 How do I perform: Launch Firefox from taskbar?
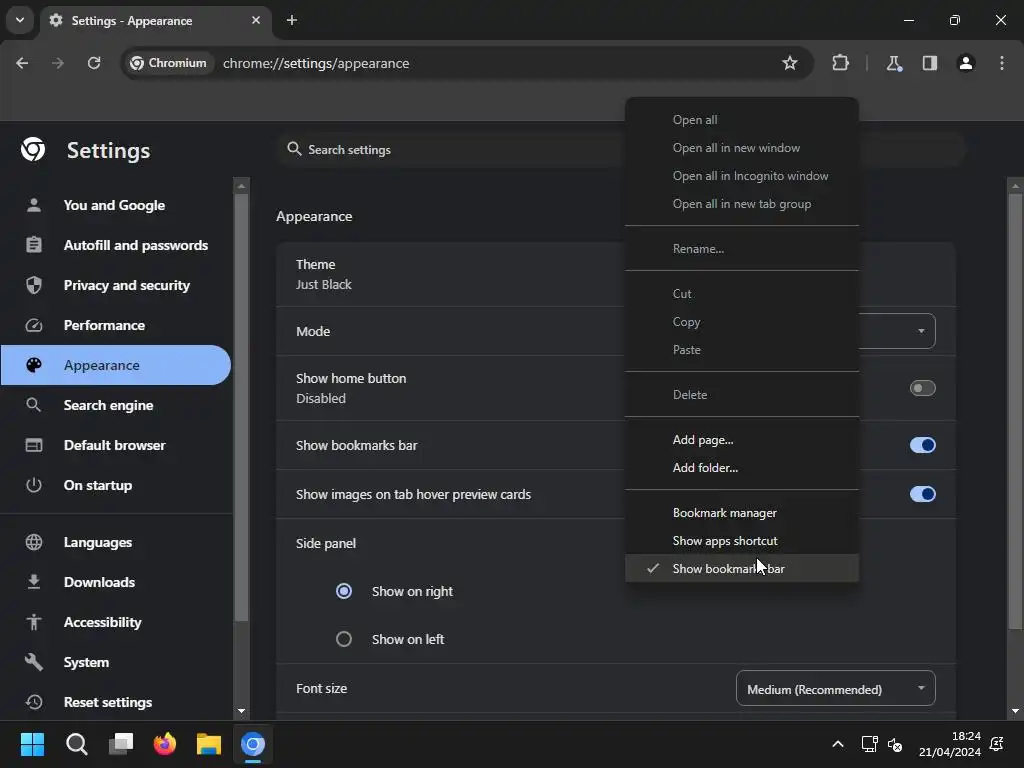pyautogui.click(x=165, y=744)
